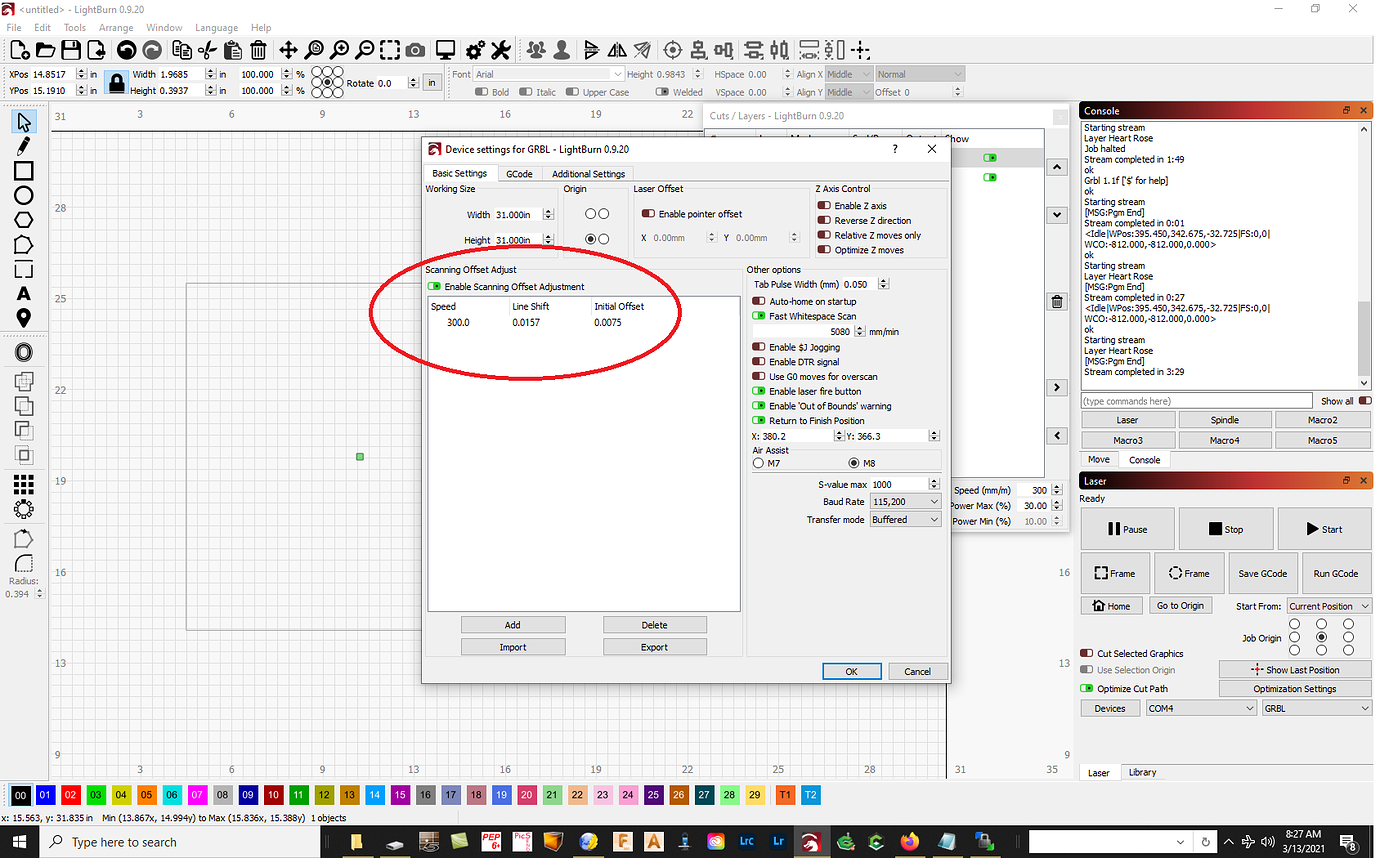Click the Frame button in Laser panel
Image resolution: width=1380 pixels, height=858 pixels.
tap(1115, 573)
